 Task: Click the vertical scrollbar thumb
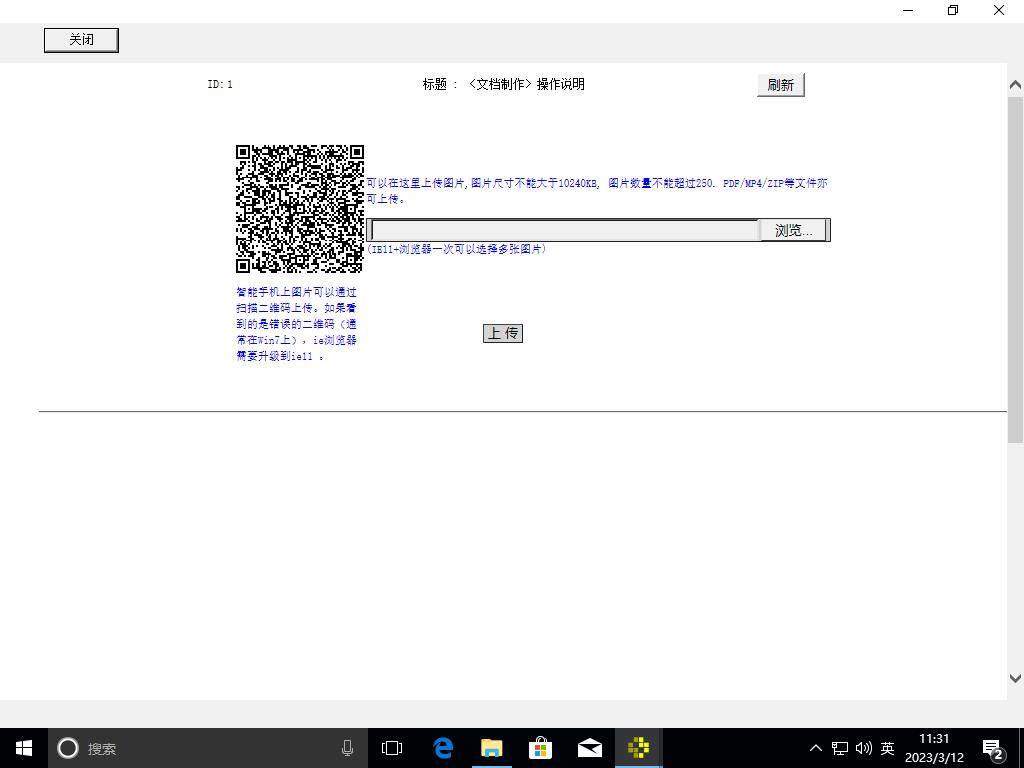pyautogui.click(x=1015, y=270)
